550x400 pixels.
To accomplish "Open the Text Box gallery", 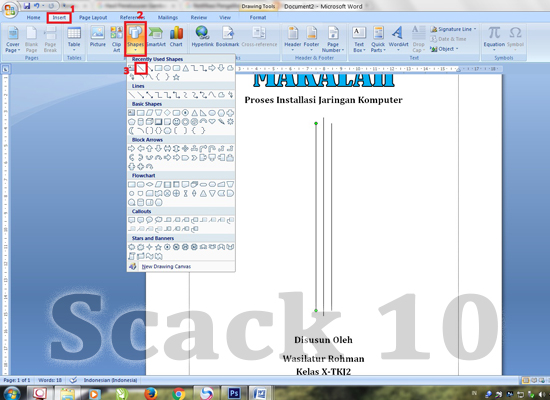I will (x=359, y=39).
